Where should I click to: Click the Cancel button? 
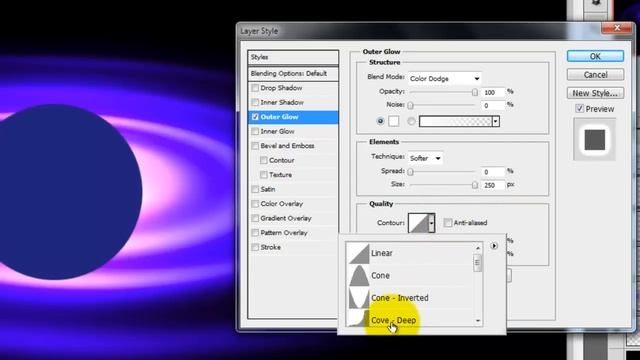click(x=595, y=75)
